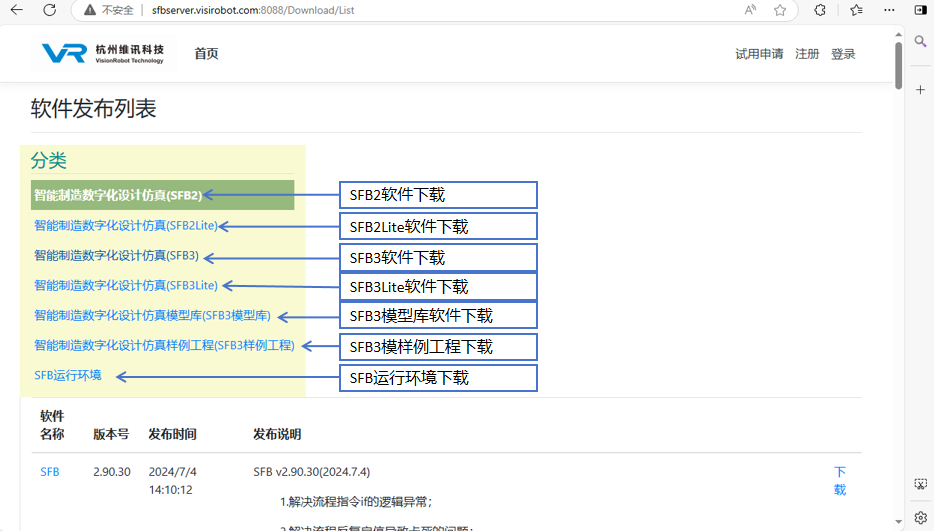Image resolution: width=934 pixels, height=531 pixels.
Task: Toggle the browser sidebar panel icon
Action: pos(920,10)
